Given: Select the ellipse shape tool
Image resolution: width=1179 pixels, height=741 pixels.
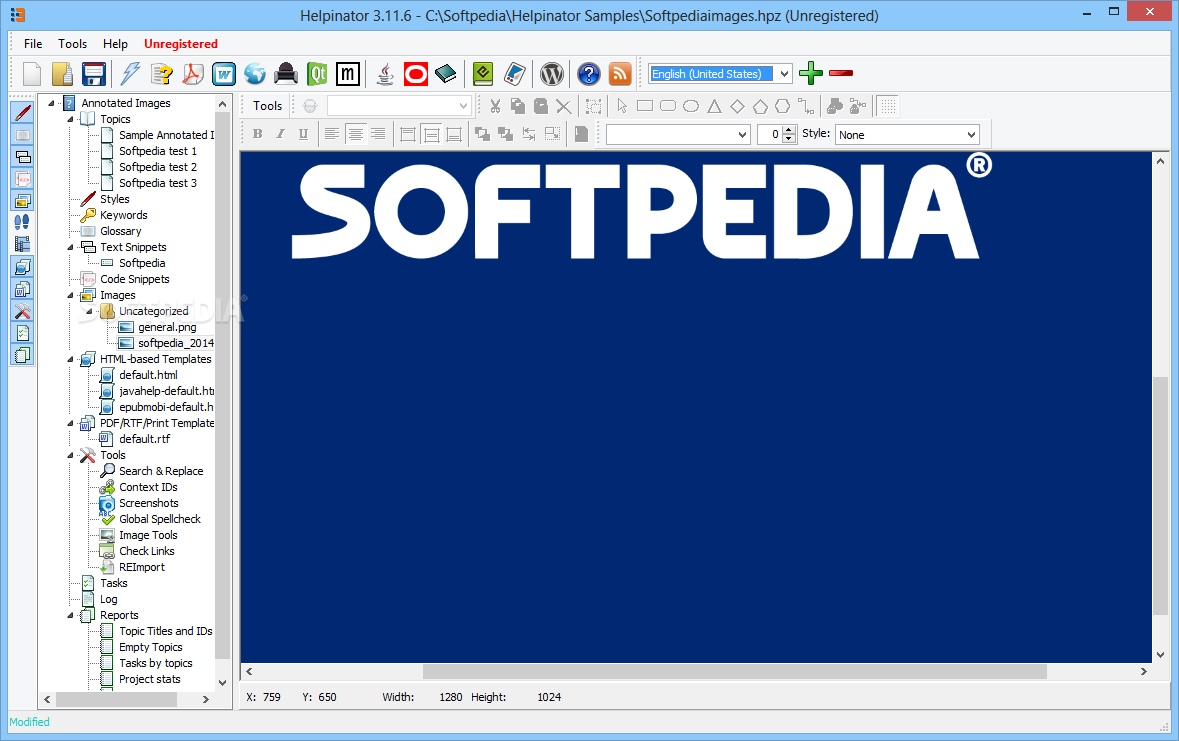Looking at the screenshot, I should pyautogui.click(x=691, y=106).
